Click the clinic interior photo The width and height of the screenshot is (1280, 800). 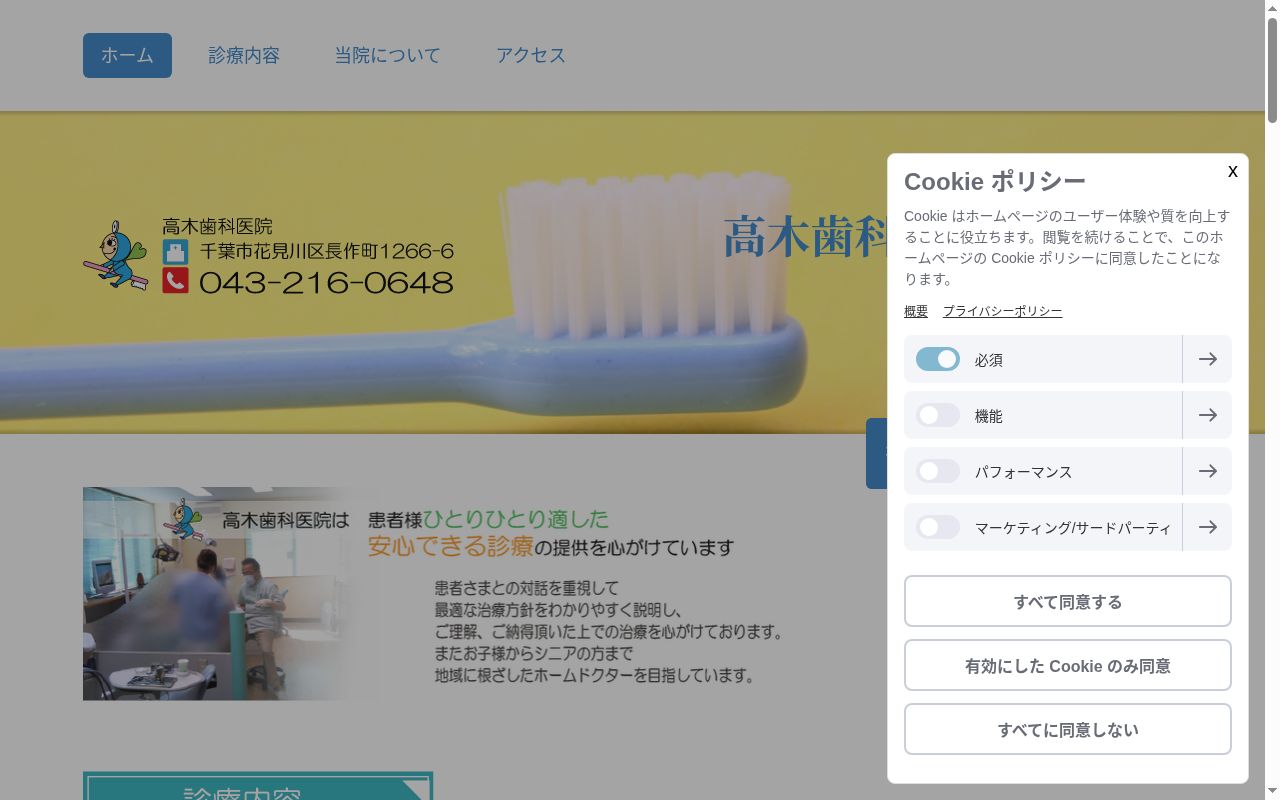coord(218,594)
